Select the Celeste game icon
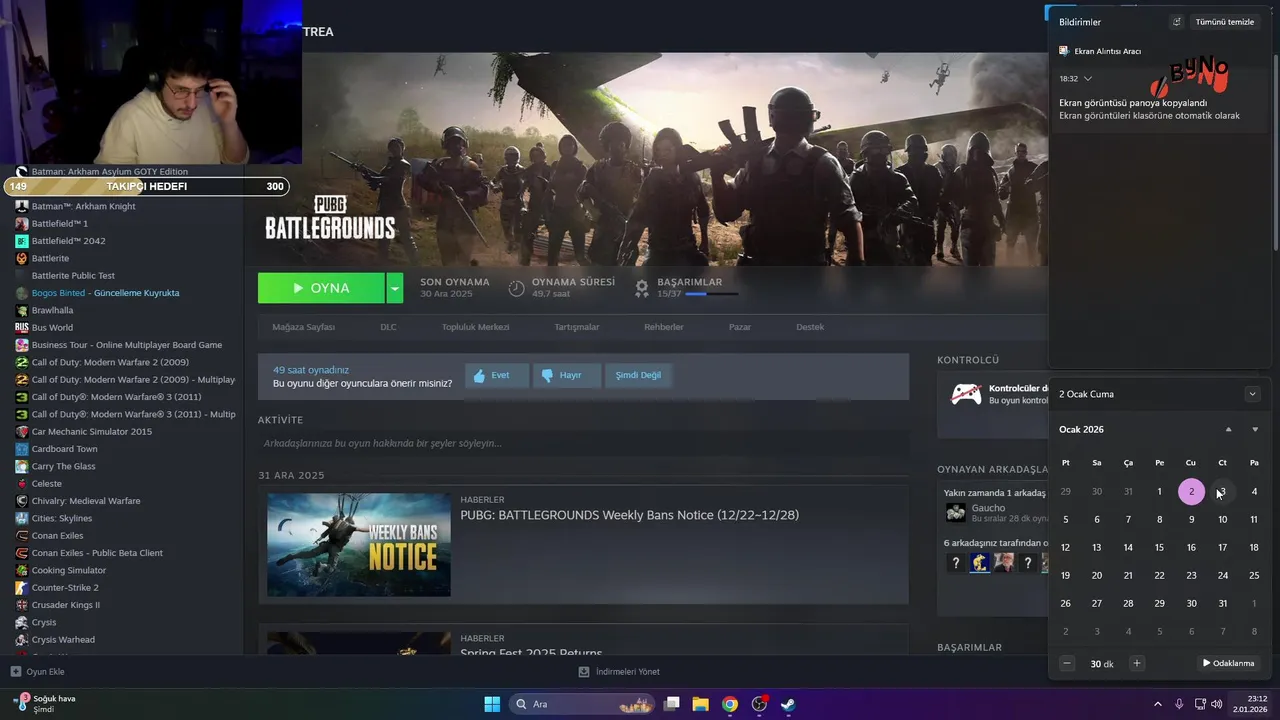Screen dimensions: 1280x720 pyautogui.click(x=22, y=484)
